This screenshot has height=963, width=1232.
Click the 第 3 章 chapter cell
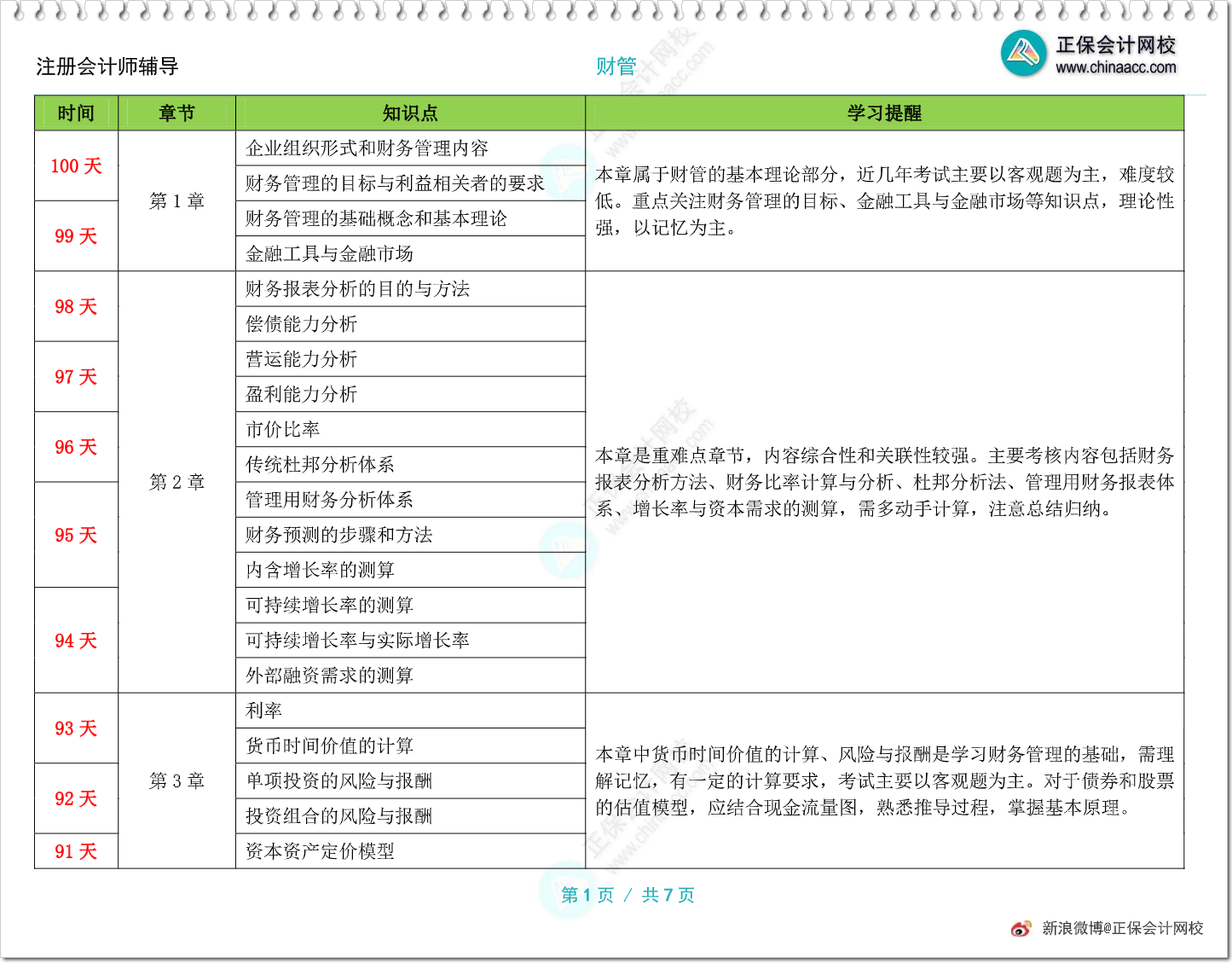click(176, 780)
